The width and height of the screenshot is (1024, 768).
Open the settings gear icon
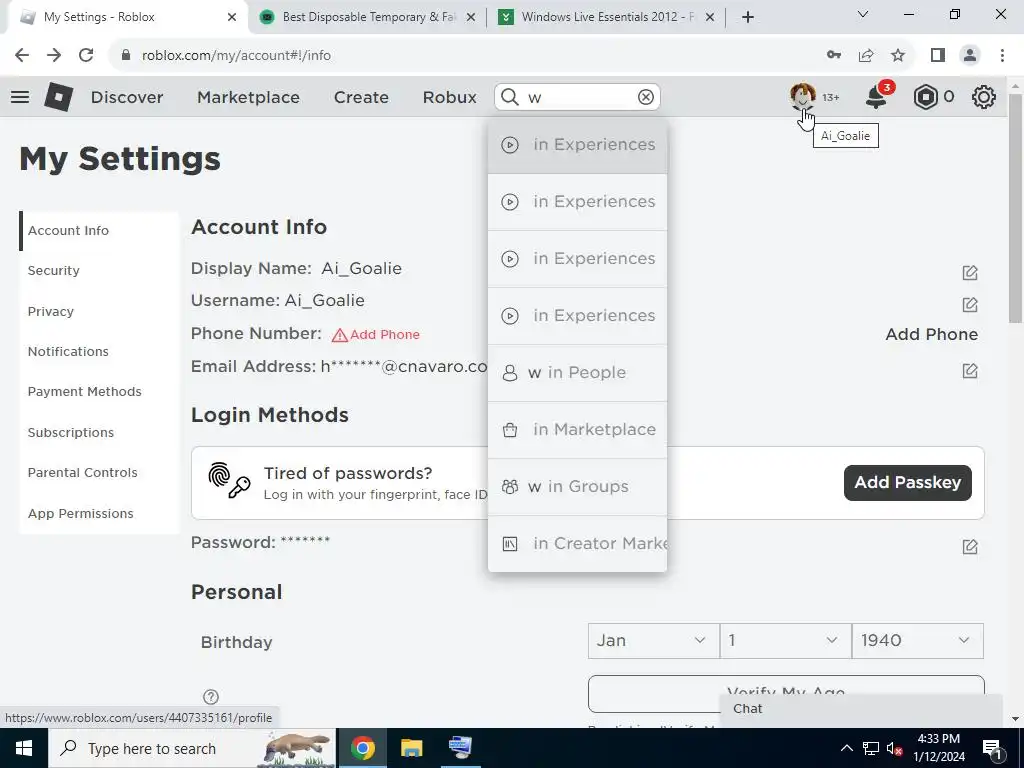pyautogui.click(x=984, y=97)
